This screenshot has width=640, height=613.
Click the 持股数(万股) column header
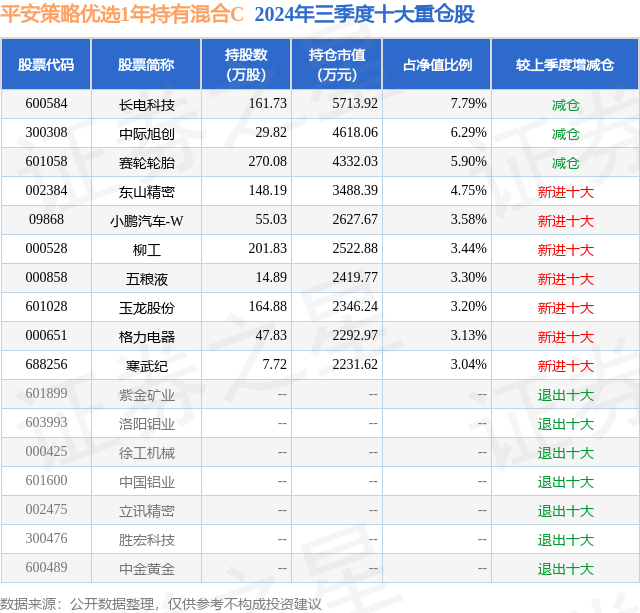tap(246, 64)
